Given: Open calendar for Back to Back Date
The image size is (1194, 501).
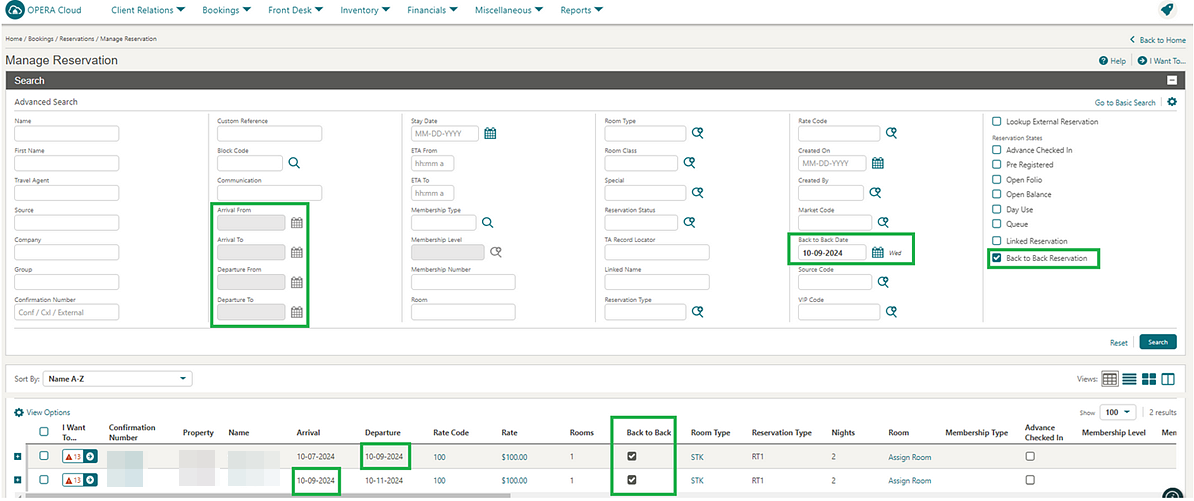Looking at the screenshot, I should [877, 253].
